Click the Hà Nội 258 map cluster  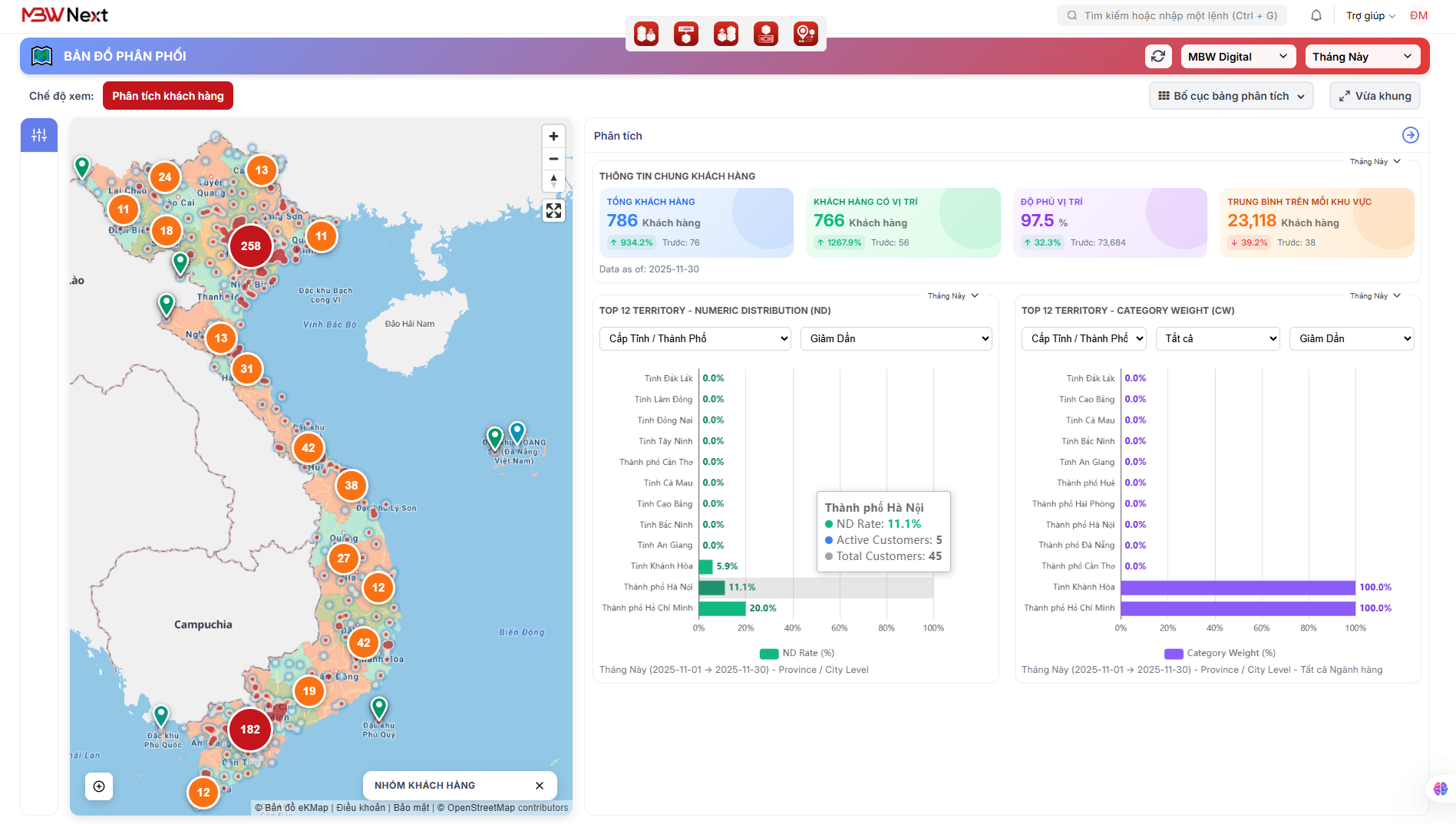click(251, 246)
